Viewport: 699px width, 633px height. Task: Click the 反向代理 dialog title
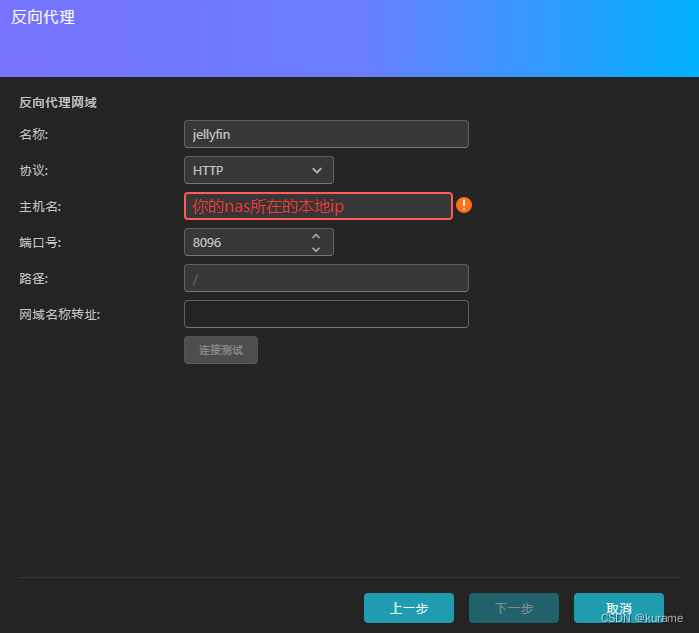pyautogui.click(x=43, y=17)
